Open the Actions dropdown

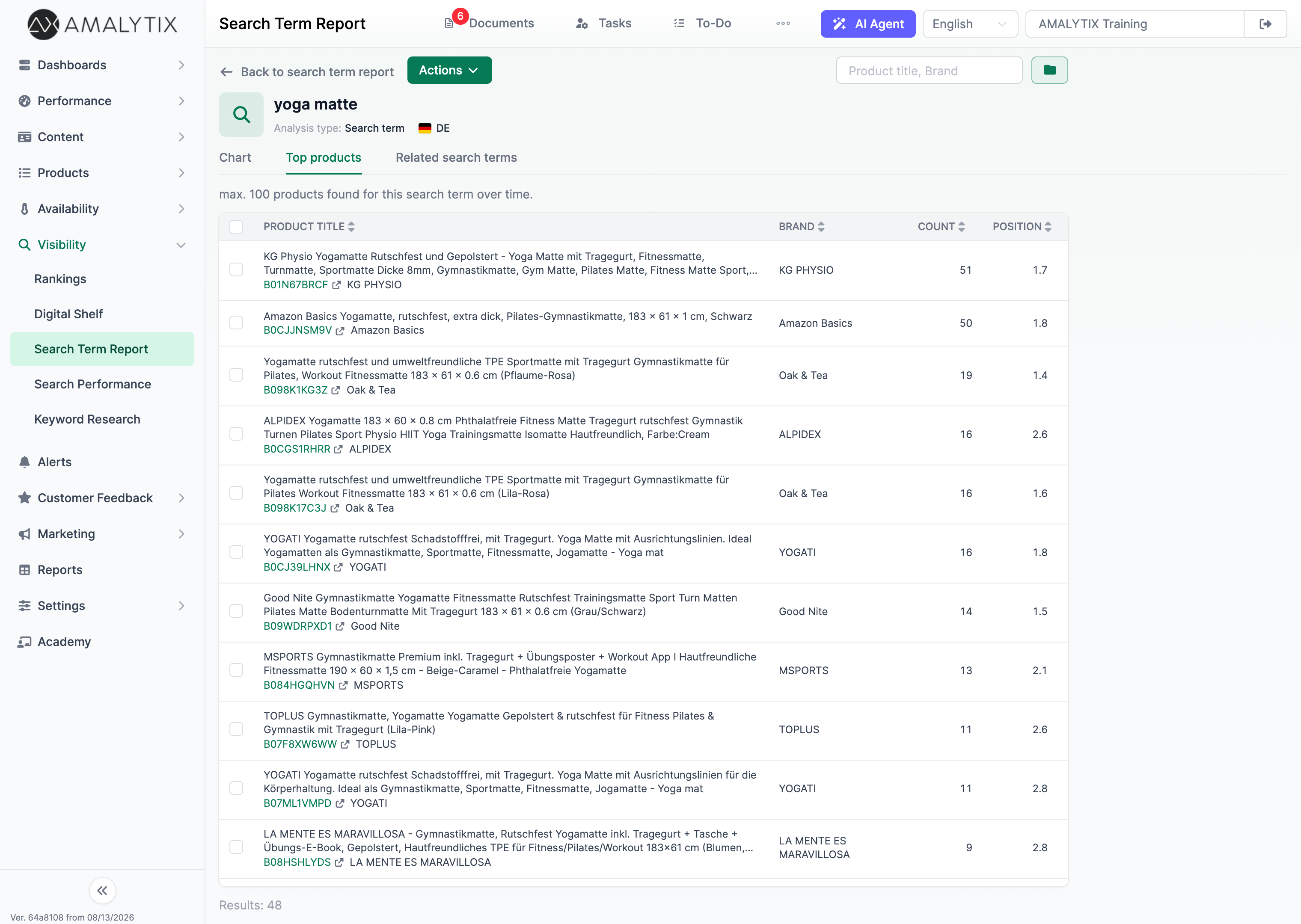click(450, 70)
